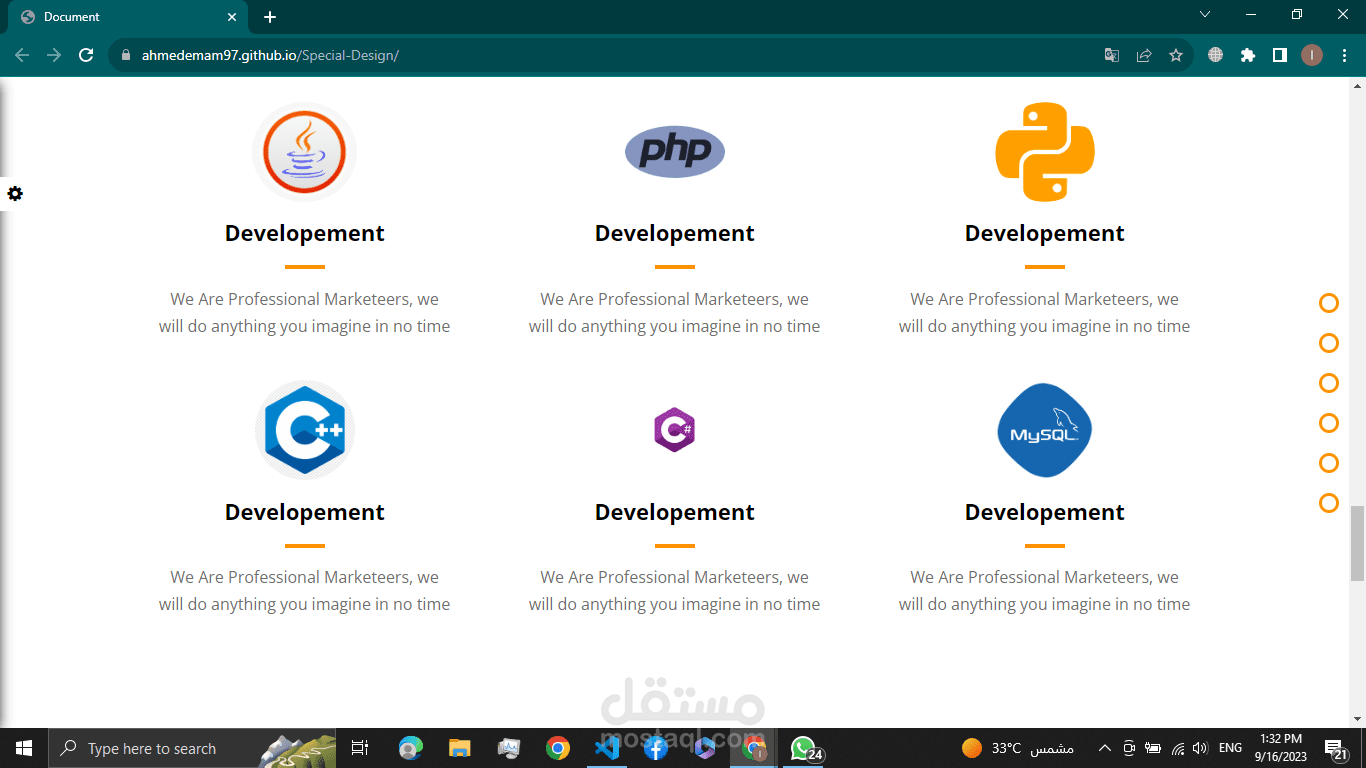Select the third orange navigation bullet
The height and width of the screenshot is (768, 1366).
point(1329,383)
